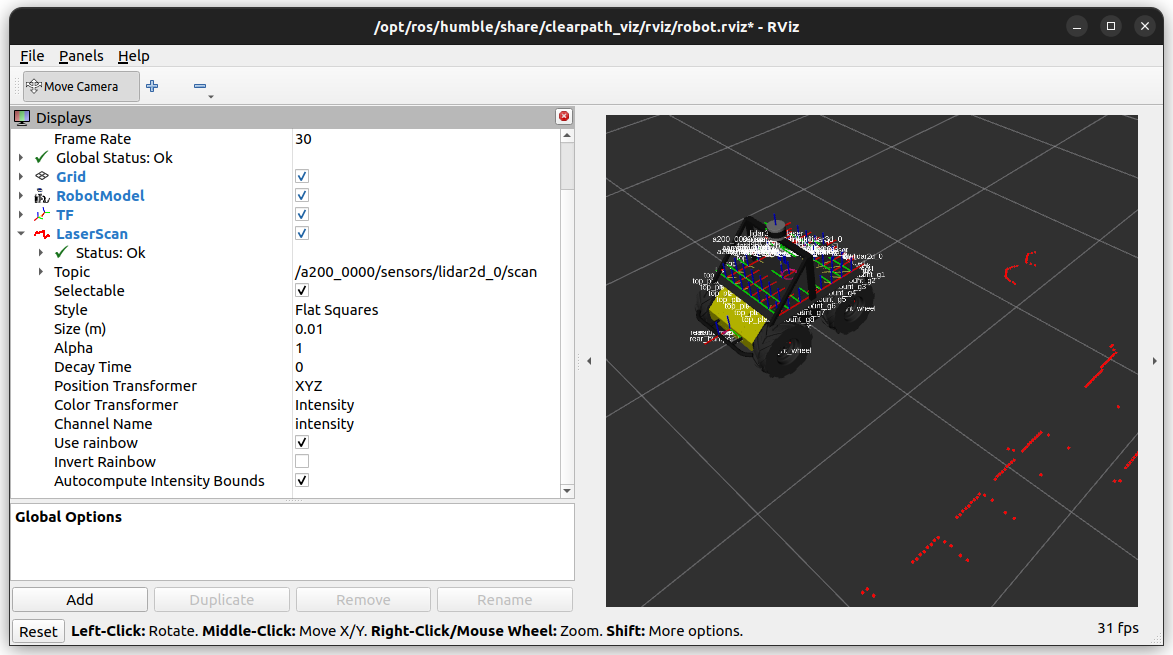Enable the Invert Rainbow checkbox
The width and height of the screenshot is (1173, 655).
pos(302,462)
